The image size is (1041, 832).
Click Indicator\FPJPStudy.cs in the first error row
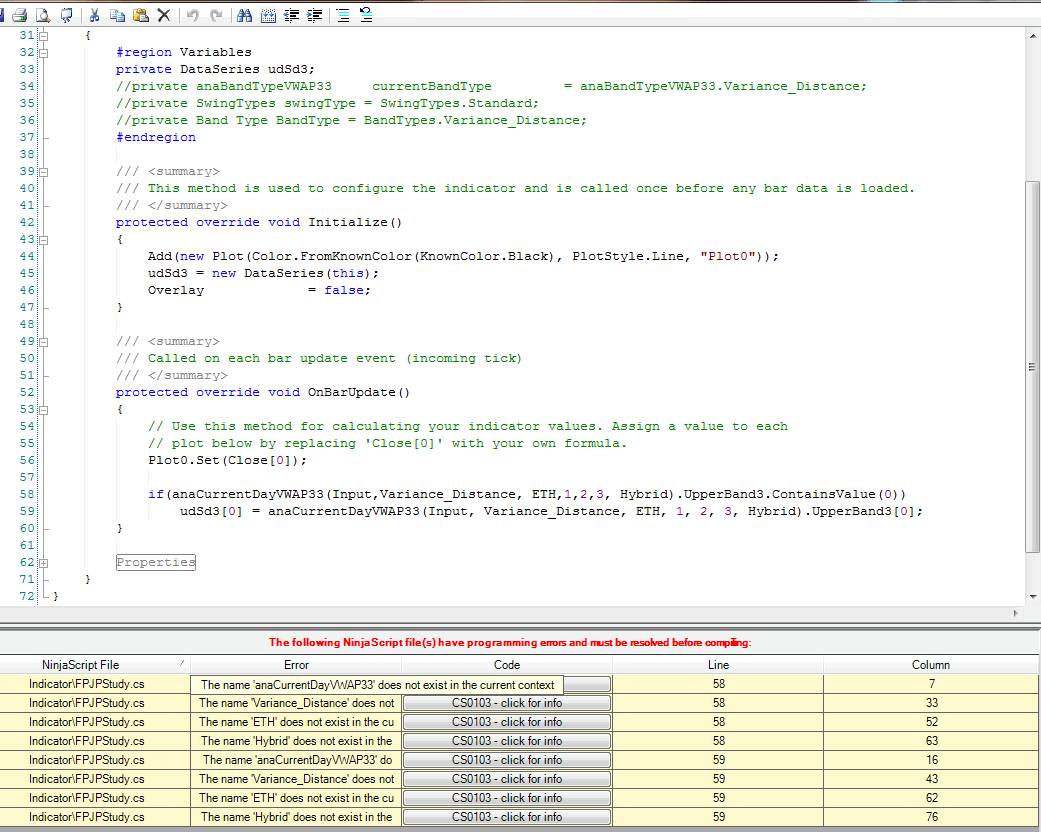[x=86, y=684]
